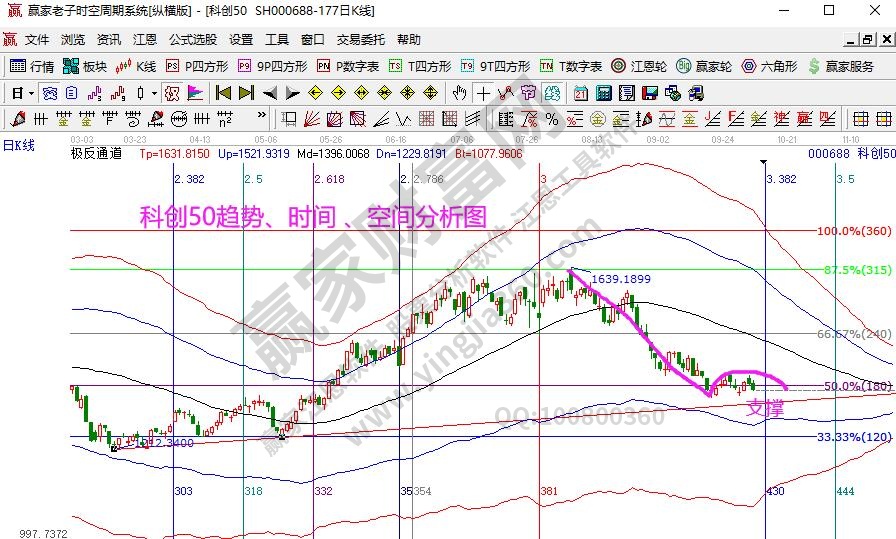
Task: Select the hand pan tool
Action: (x=459, y=93)
